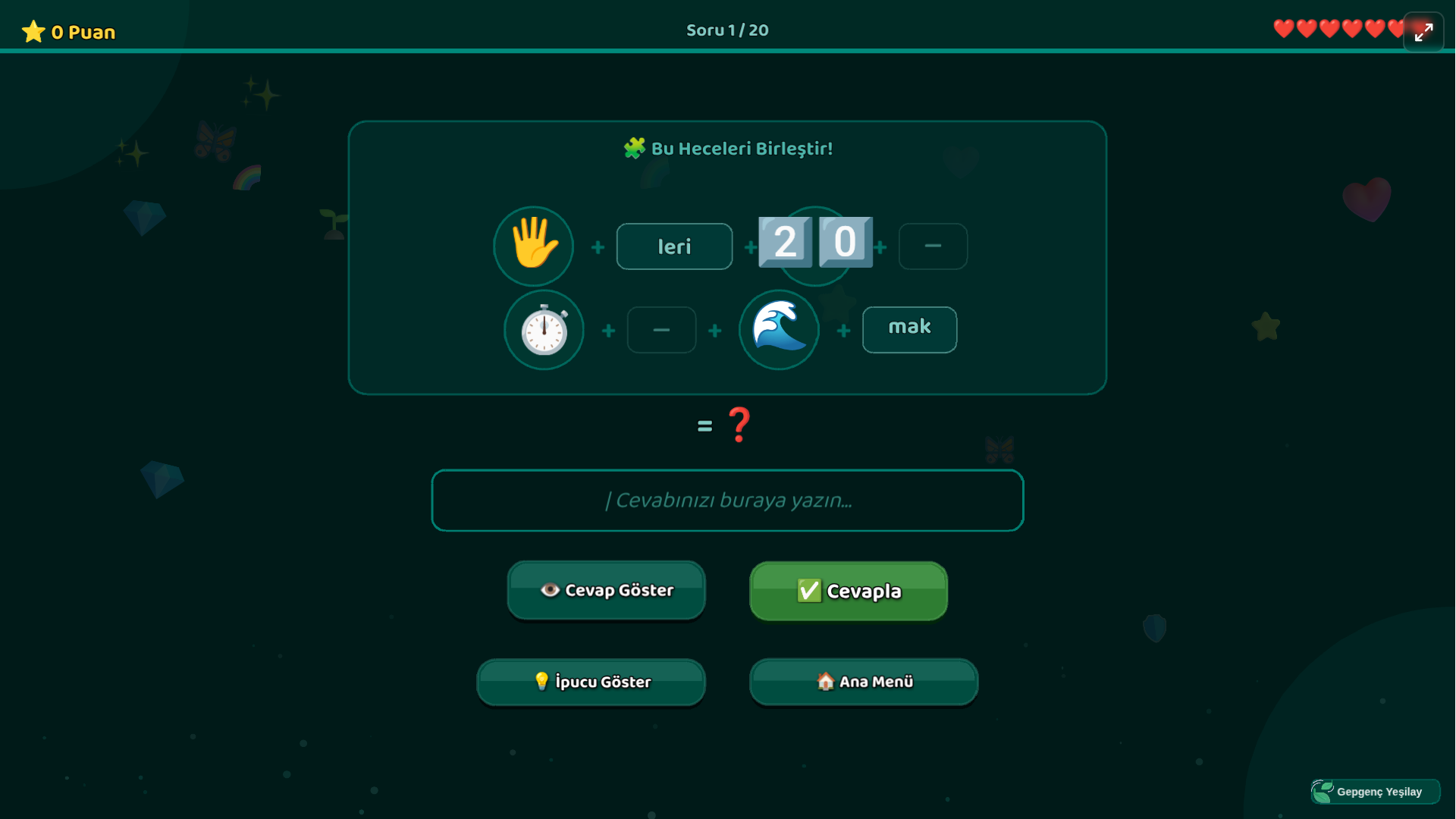Show a hint with İpucu Göster
Viewport: 1456px width, 819px height.
[591, 682]
